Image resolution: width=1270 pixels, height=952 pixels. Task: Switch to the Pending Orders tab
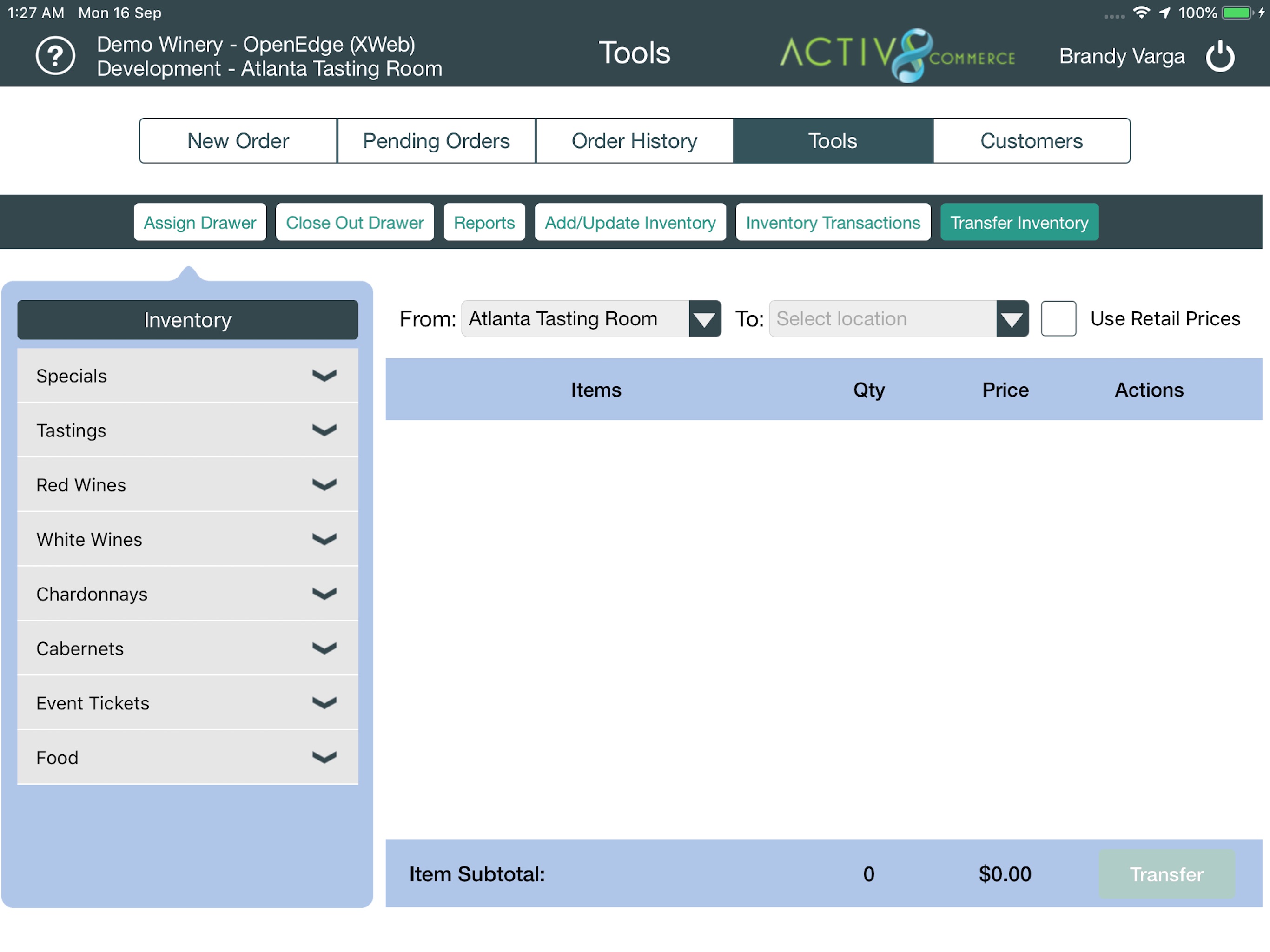pyautogui.click(x=437, y=141)
